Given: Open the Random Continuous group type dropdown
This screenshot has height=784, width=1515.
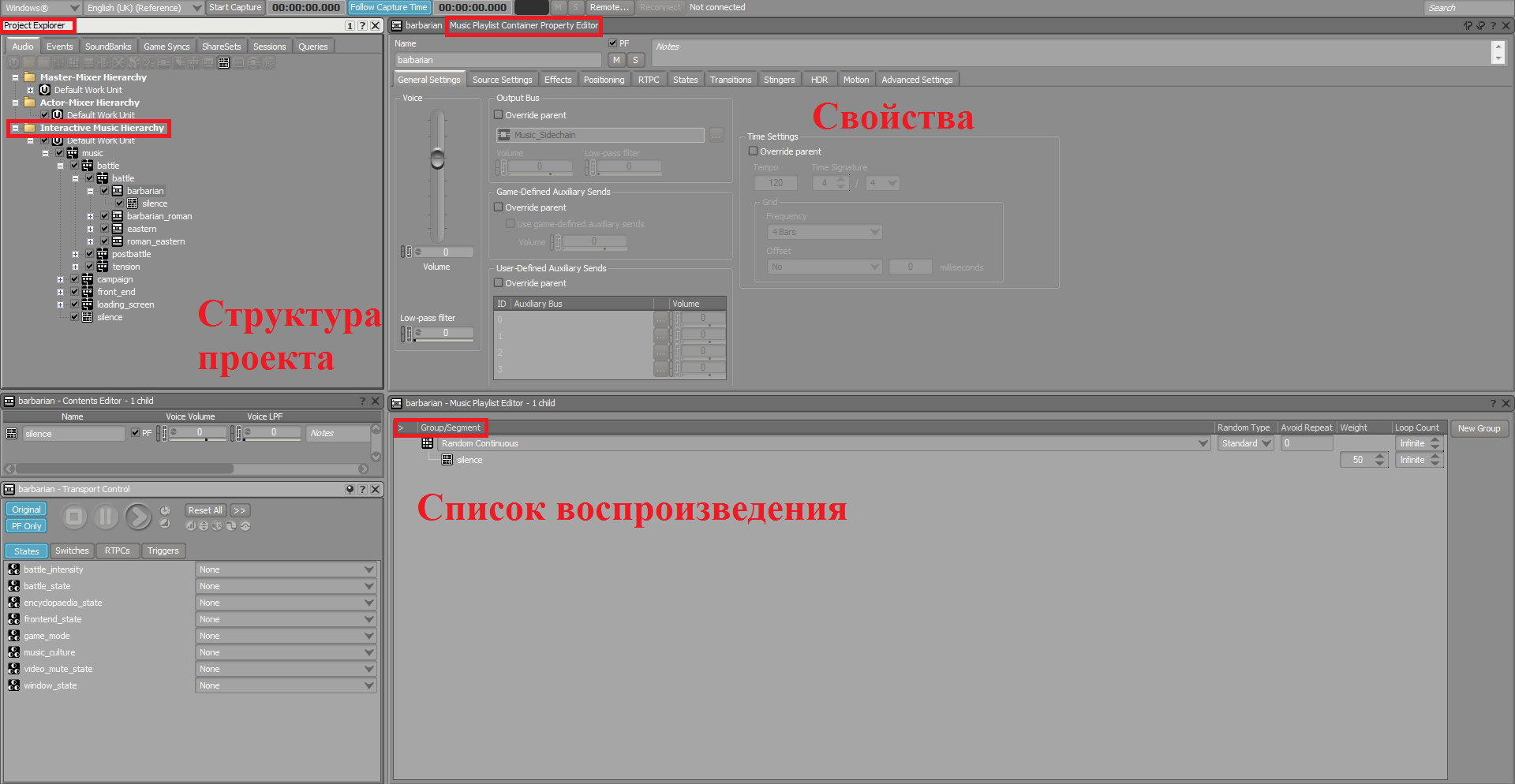Looking at the screenshot, I should coord(1203,443).
